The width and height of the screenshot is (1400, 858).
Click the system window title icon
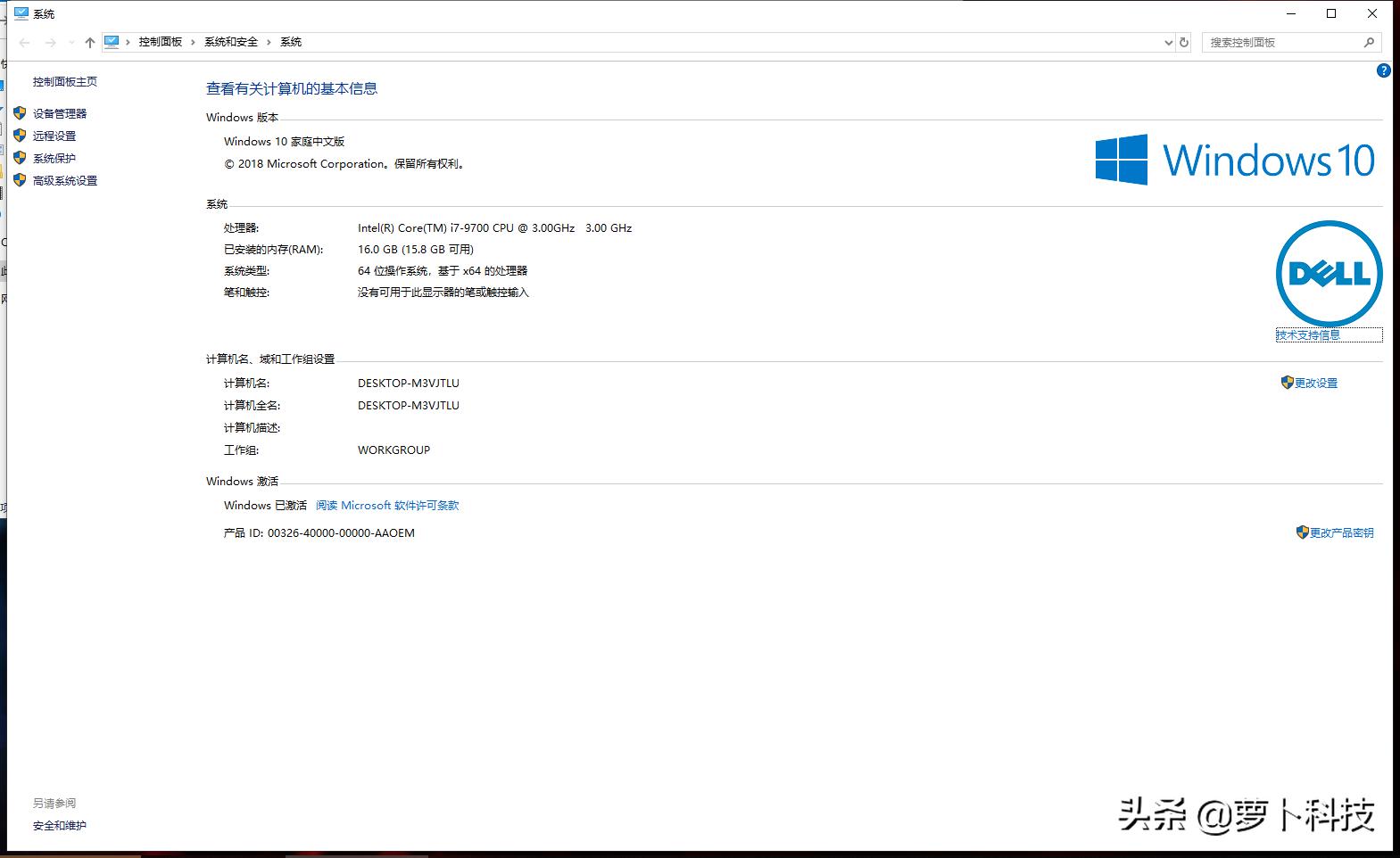[x=21, y=13]
